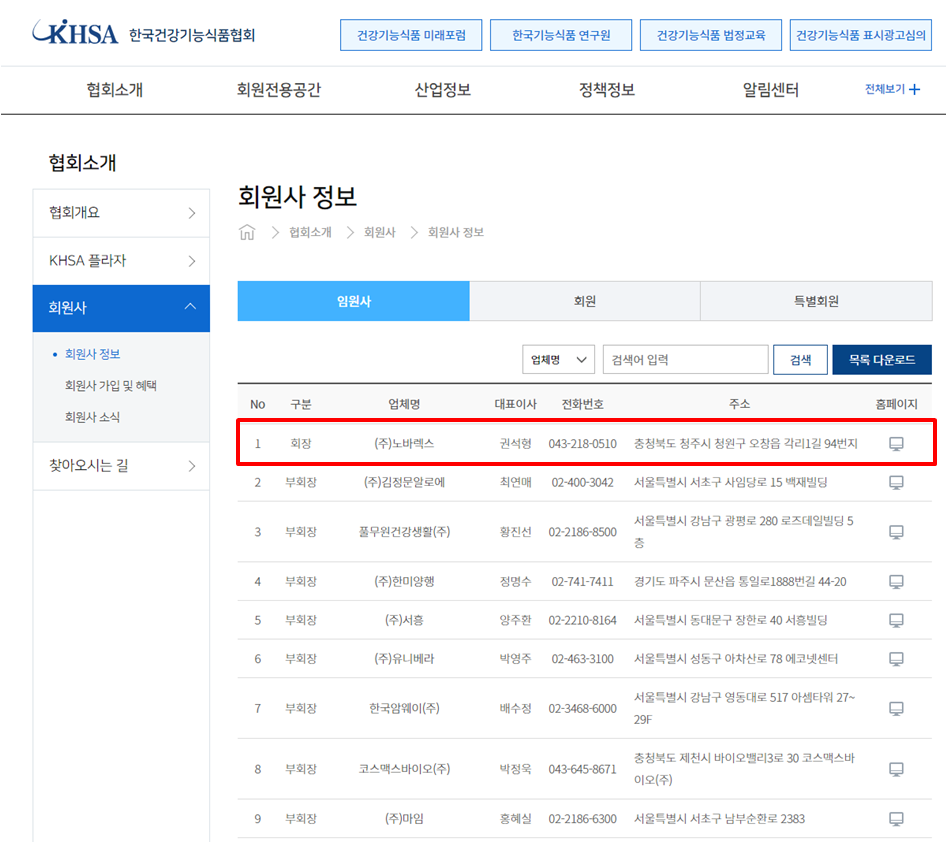
Task: Select 회원사 정보 in sidebar
Action: click(92, 354)
